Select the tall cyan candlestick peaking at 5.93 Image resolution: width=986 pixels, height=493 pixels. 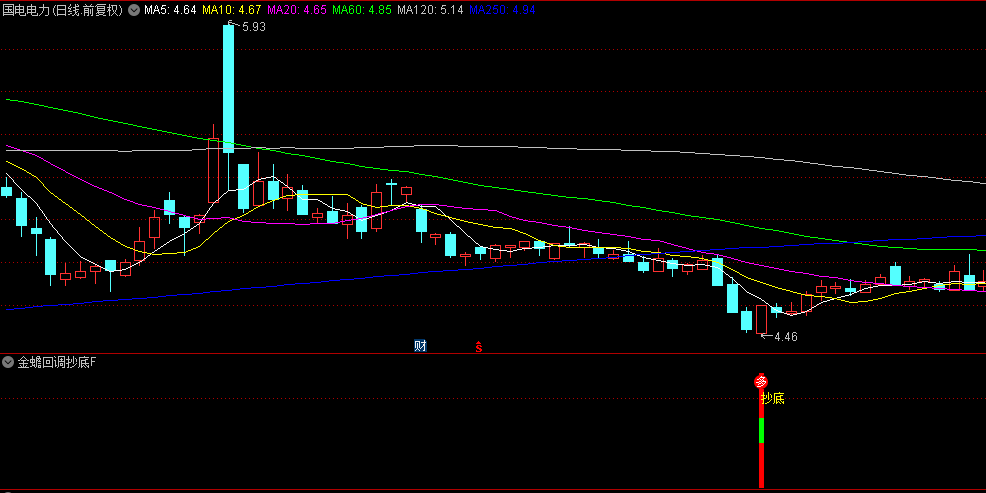click(x=228, y=88)
